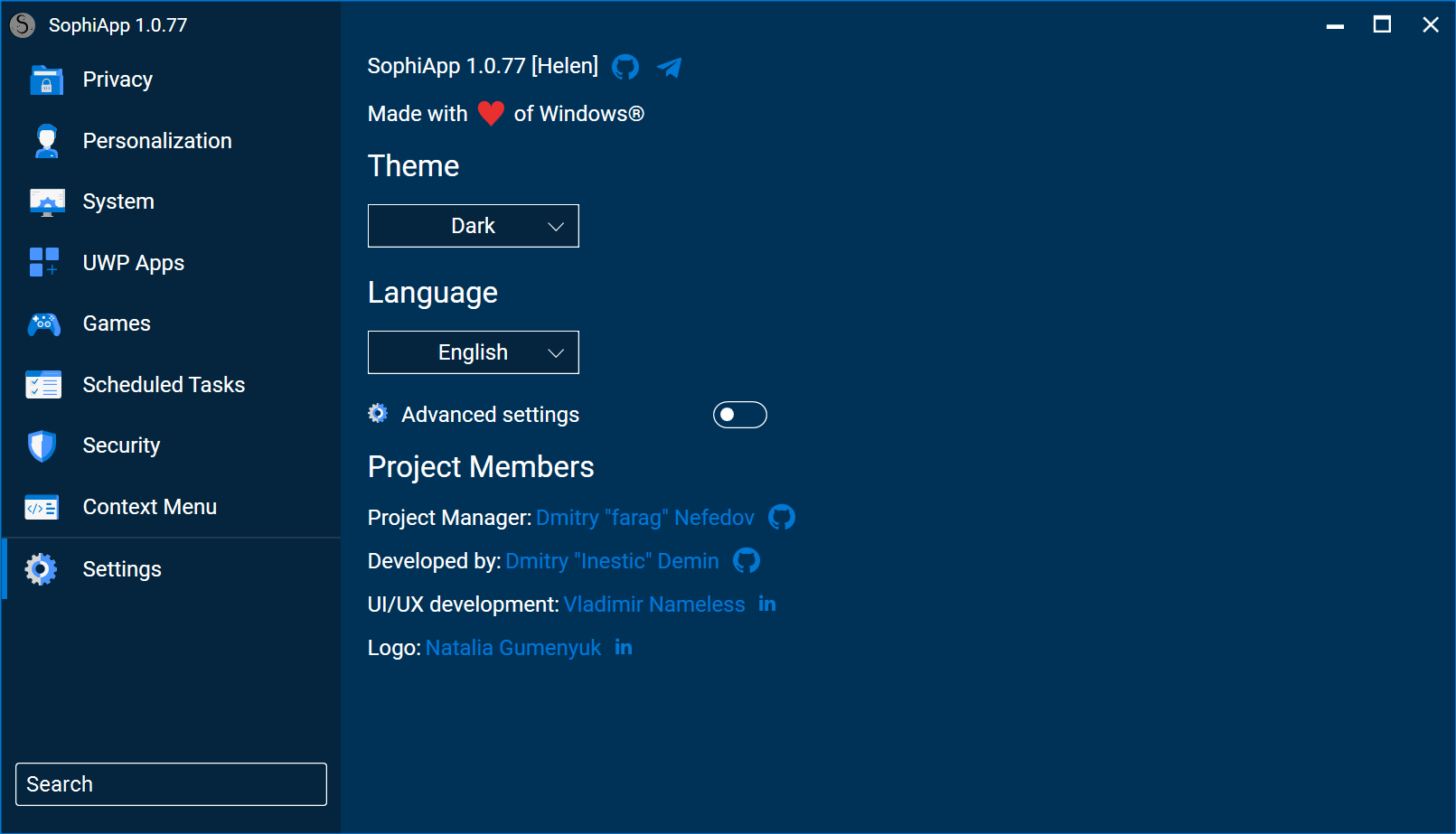Open Scheduled Tasks in the sidebar

click(172, 385)
